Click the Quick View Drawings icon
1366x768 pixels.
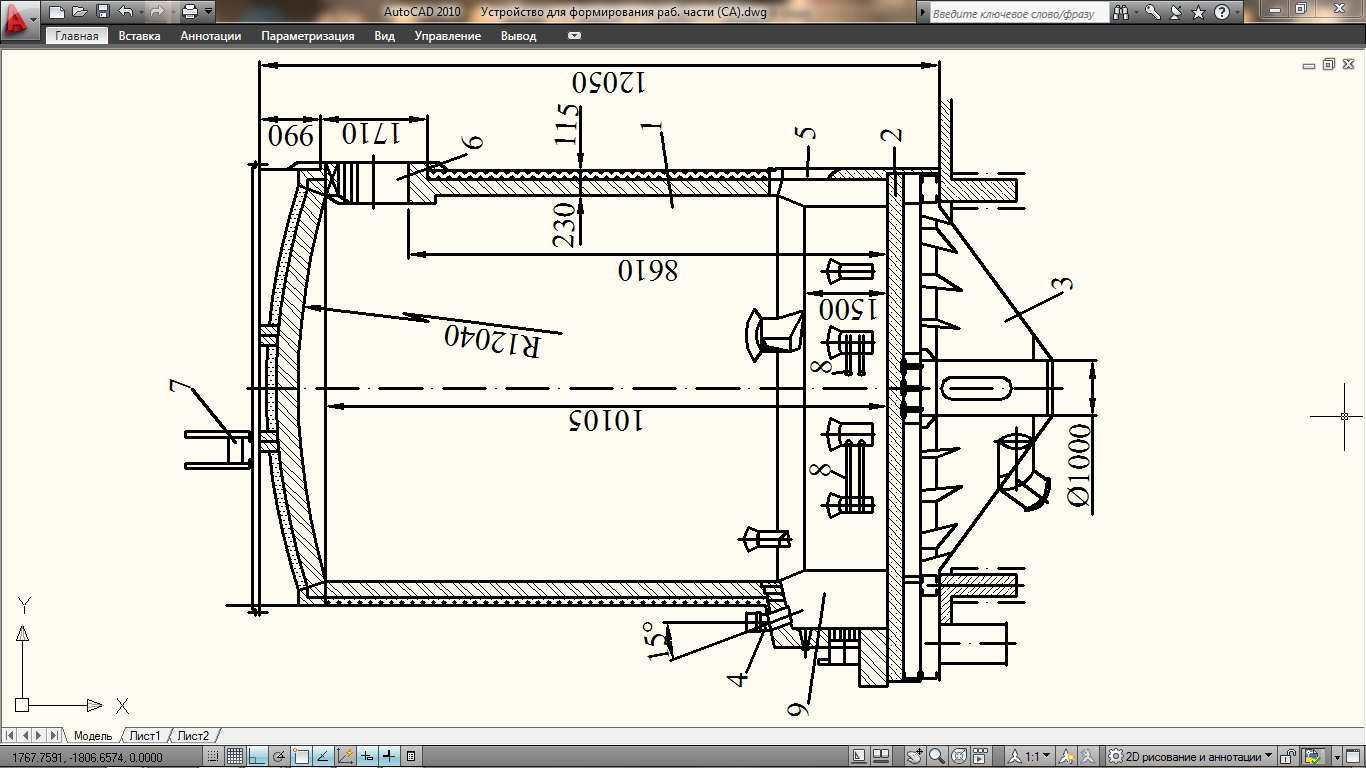[x=881, y=756]
